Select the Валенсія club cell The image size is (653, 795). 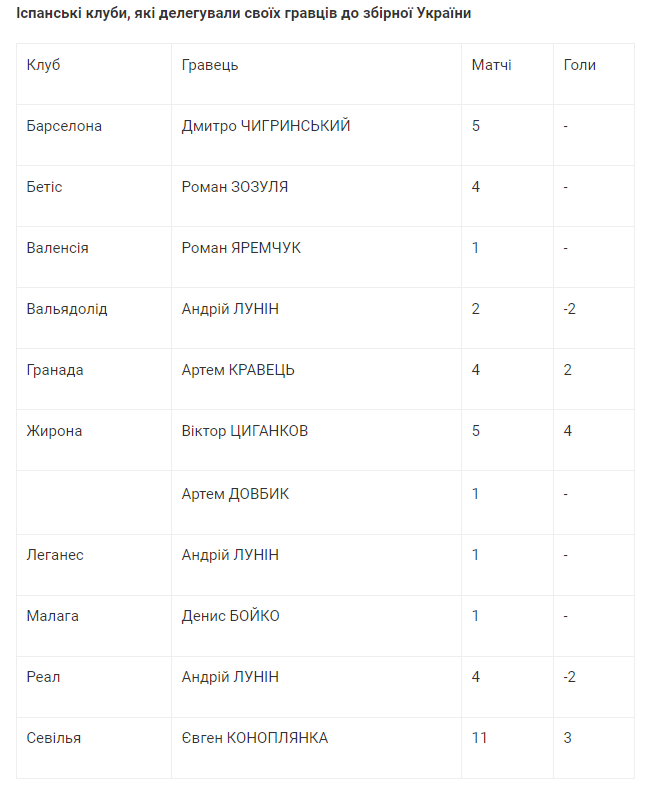pos(57,248)
